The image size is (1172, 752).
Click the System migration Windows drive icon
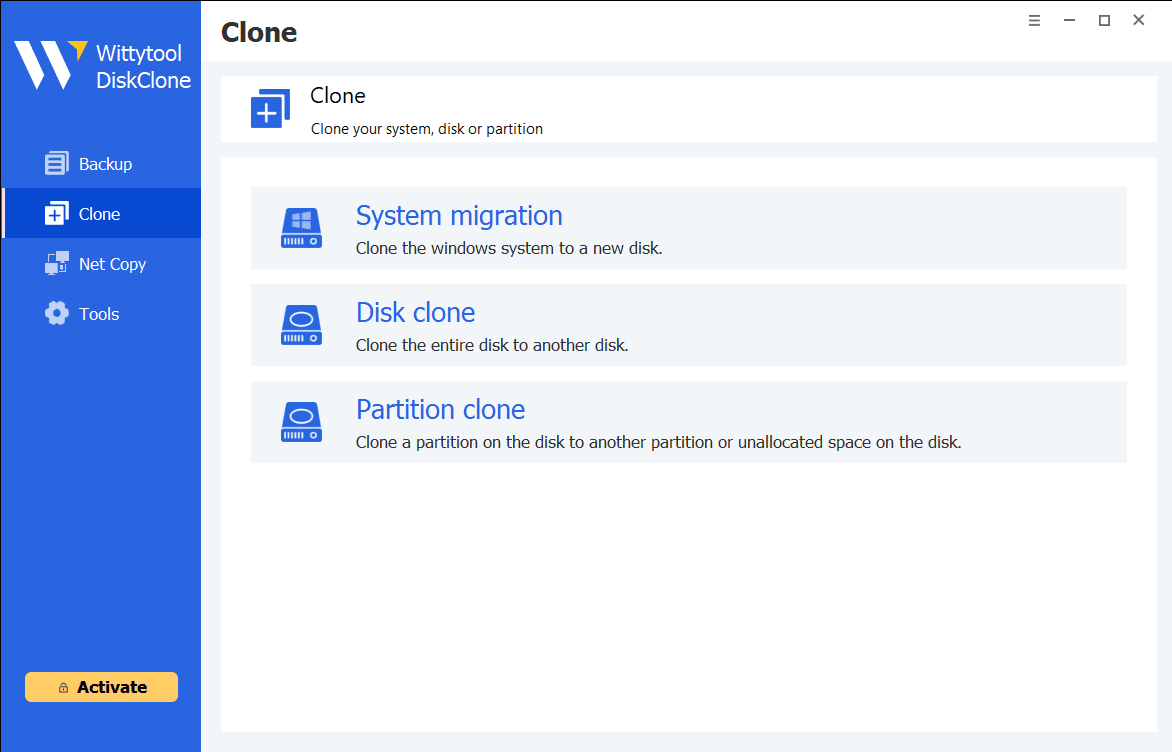click(x=301, y=228)
